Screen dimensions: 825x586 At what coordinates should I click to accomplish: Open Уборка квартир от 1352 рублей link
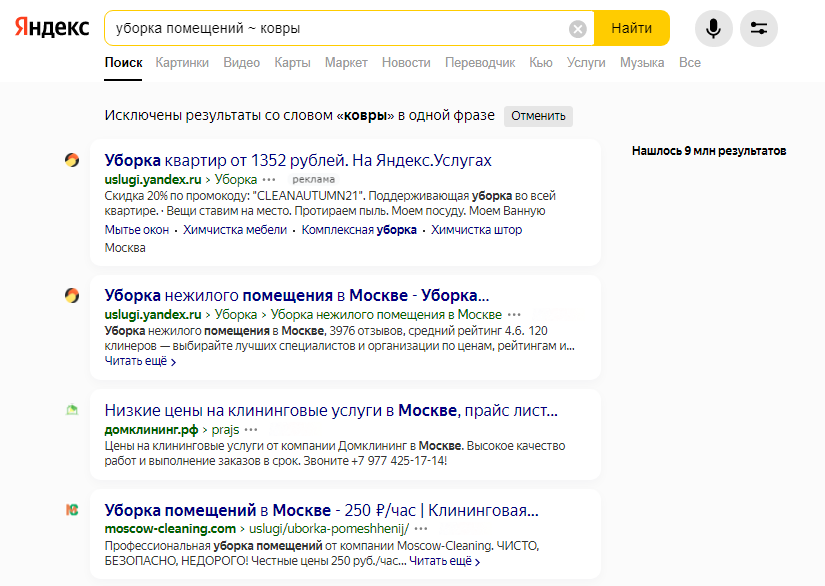pyautogui.click(x=298, y=160)
